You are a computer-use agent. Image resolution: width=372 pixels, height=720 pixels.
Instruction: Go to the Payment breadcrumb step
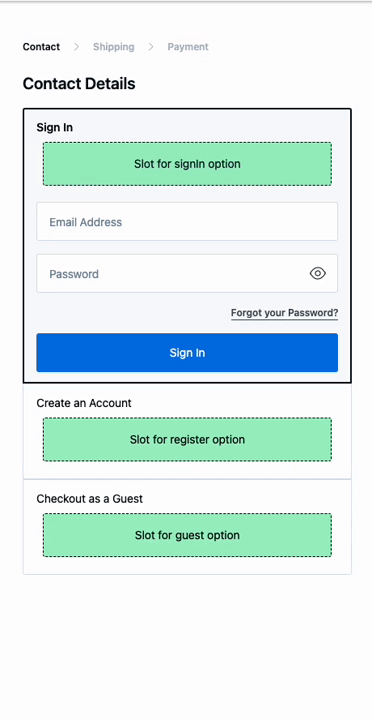tap(188, 47)
